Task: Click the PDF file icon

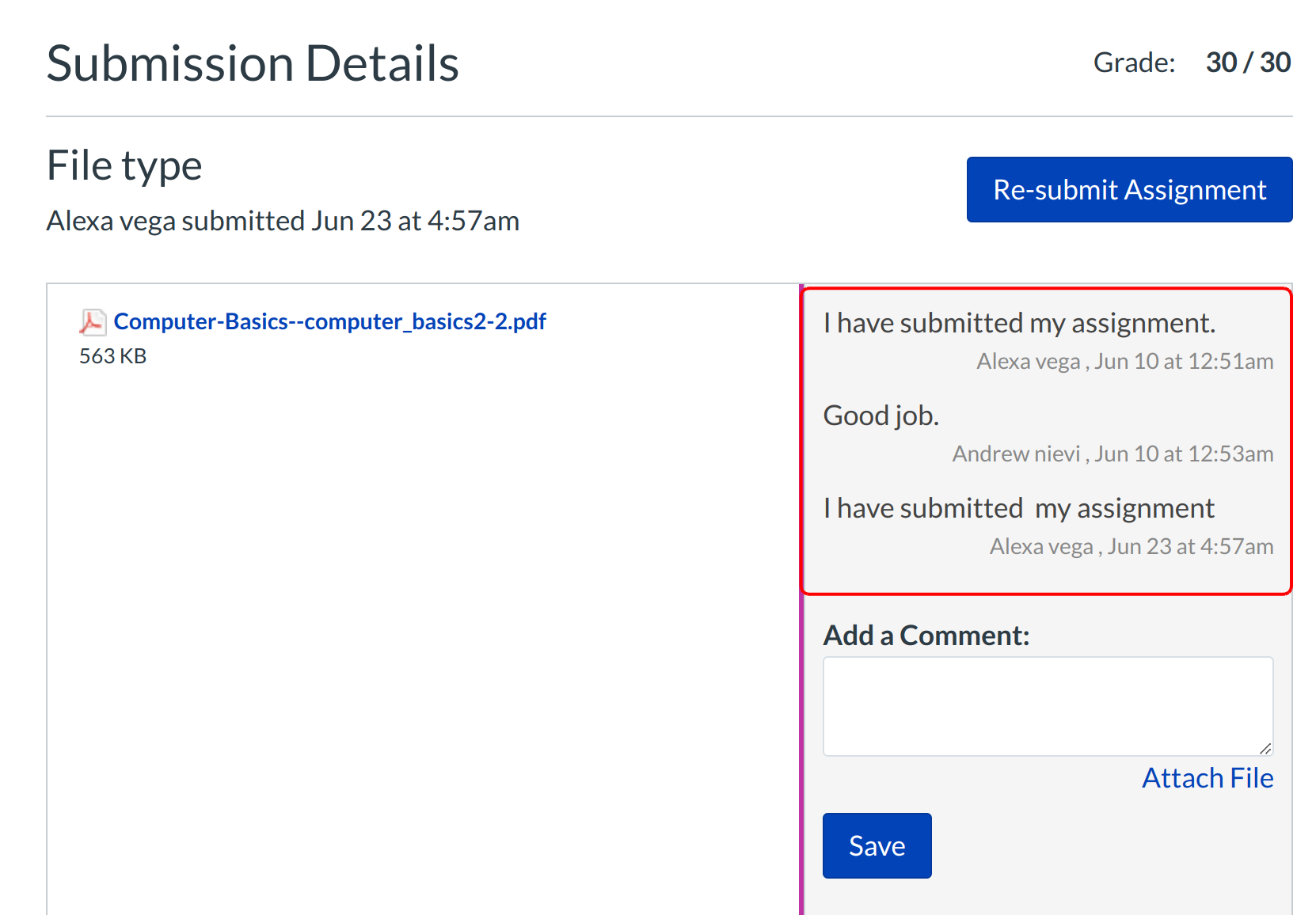Action: tap(93, 322)
